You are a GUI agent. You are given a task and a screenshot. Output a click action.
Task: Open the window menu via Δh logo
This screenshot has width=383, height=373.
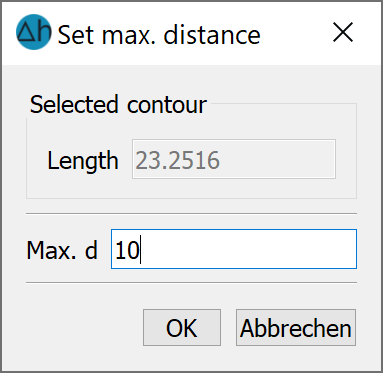tap(34, 32)
